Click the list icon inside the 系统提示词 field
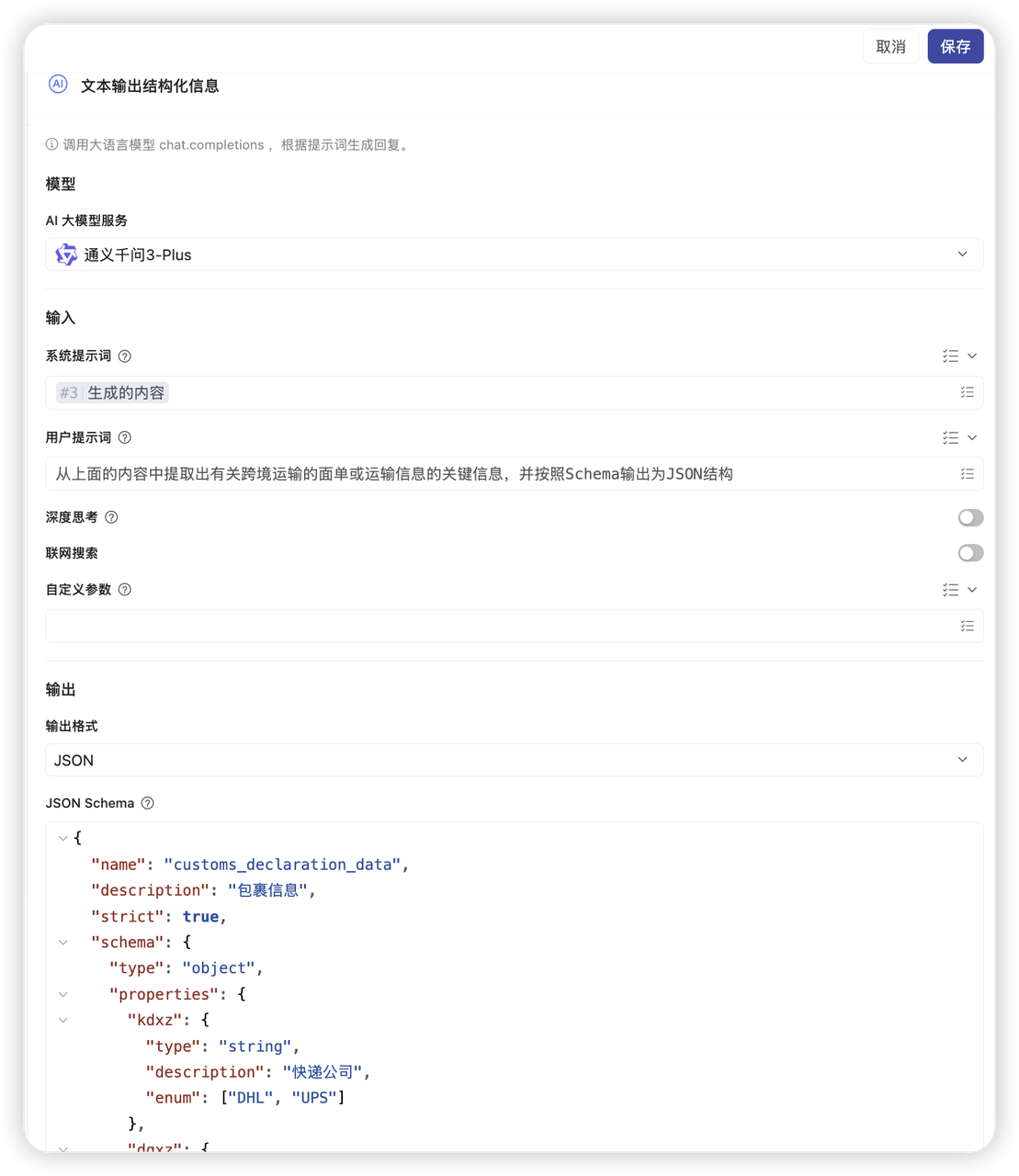This screenshot has width=1019, height=1176. point(967,392)
